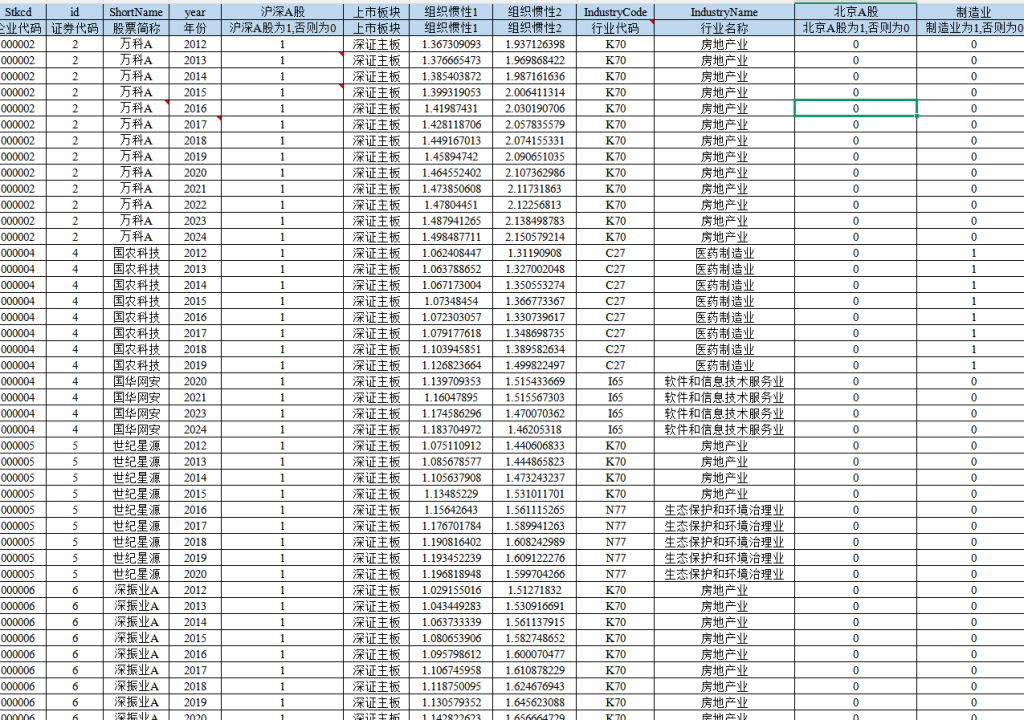The image size is (1024, 720).
Task: Select the 制造业 header cell
Action: 972,11
